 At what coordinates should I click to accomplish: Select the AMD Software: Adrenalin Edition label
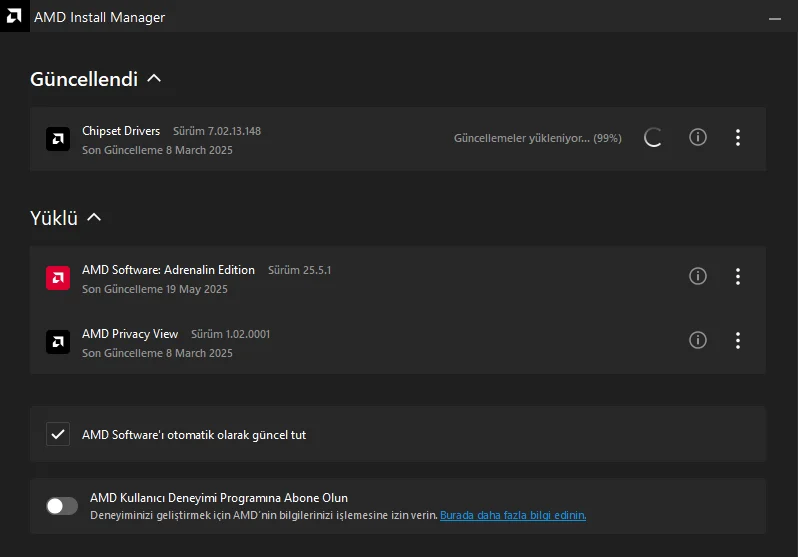(x=168, y=270)
